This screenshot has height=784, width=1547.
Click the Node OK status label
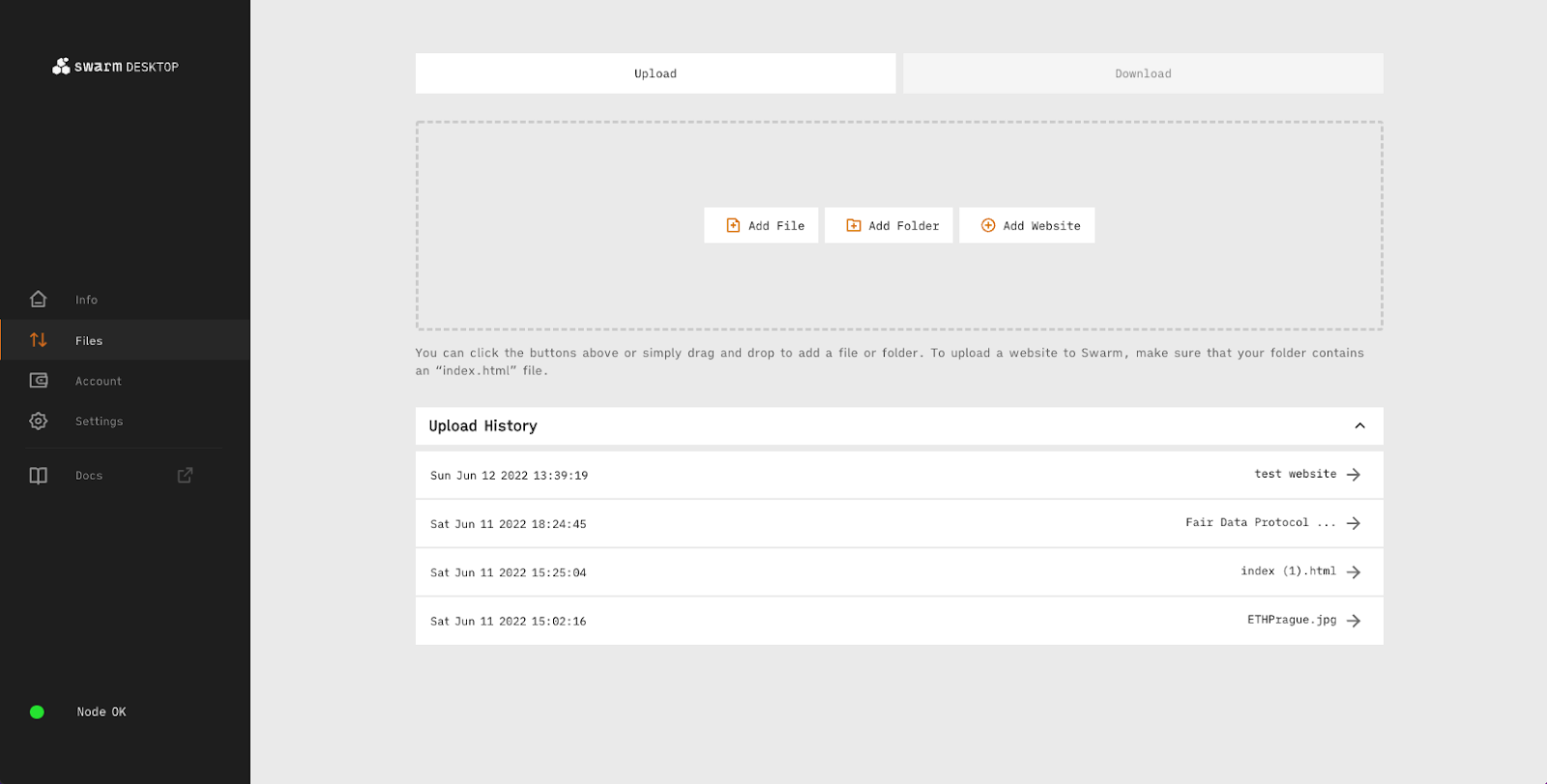(102, 712)
